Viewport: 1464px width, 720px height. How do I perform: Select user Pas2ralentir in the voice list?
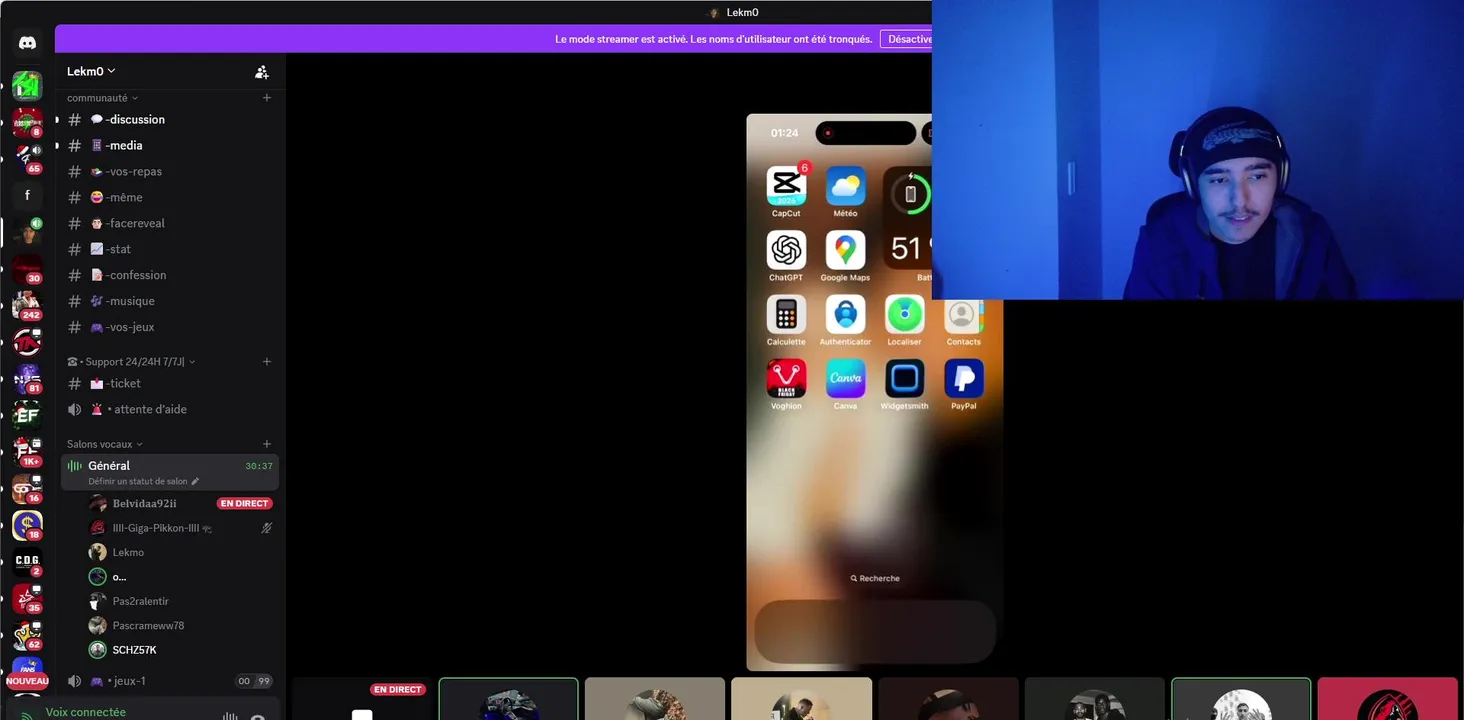click(x=140, y=602)
